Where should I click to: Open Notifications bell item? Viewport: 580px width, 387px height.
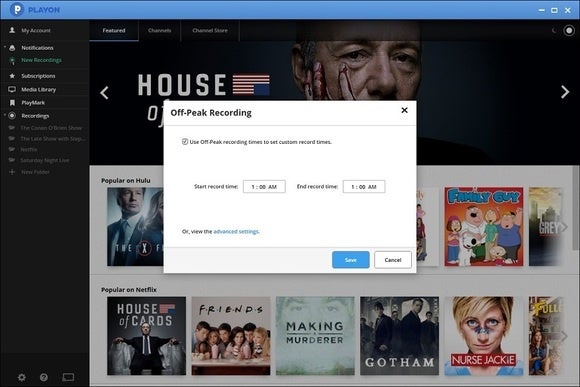[x=37, y=48]
